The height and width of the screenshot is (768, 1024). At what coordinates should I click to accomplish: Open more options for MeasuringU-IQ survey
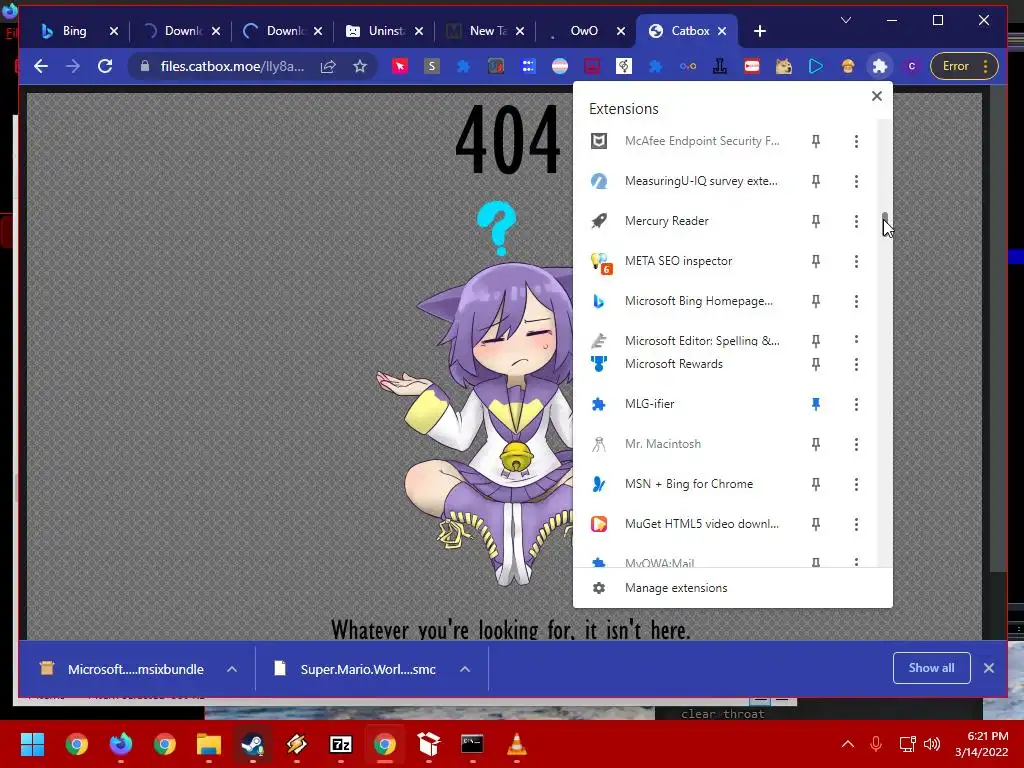856,181
